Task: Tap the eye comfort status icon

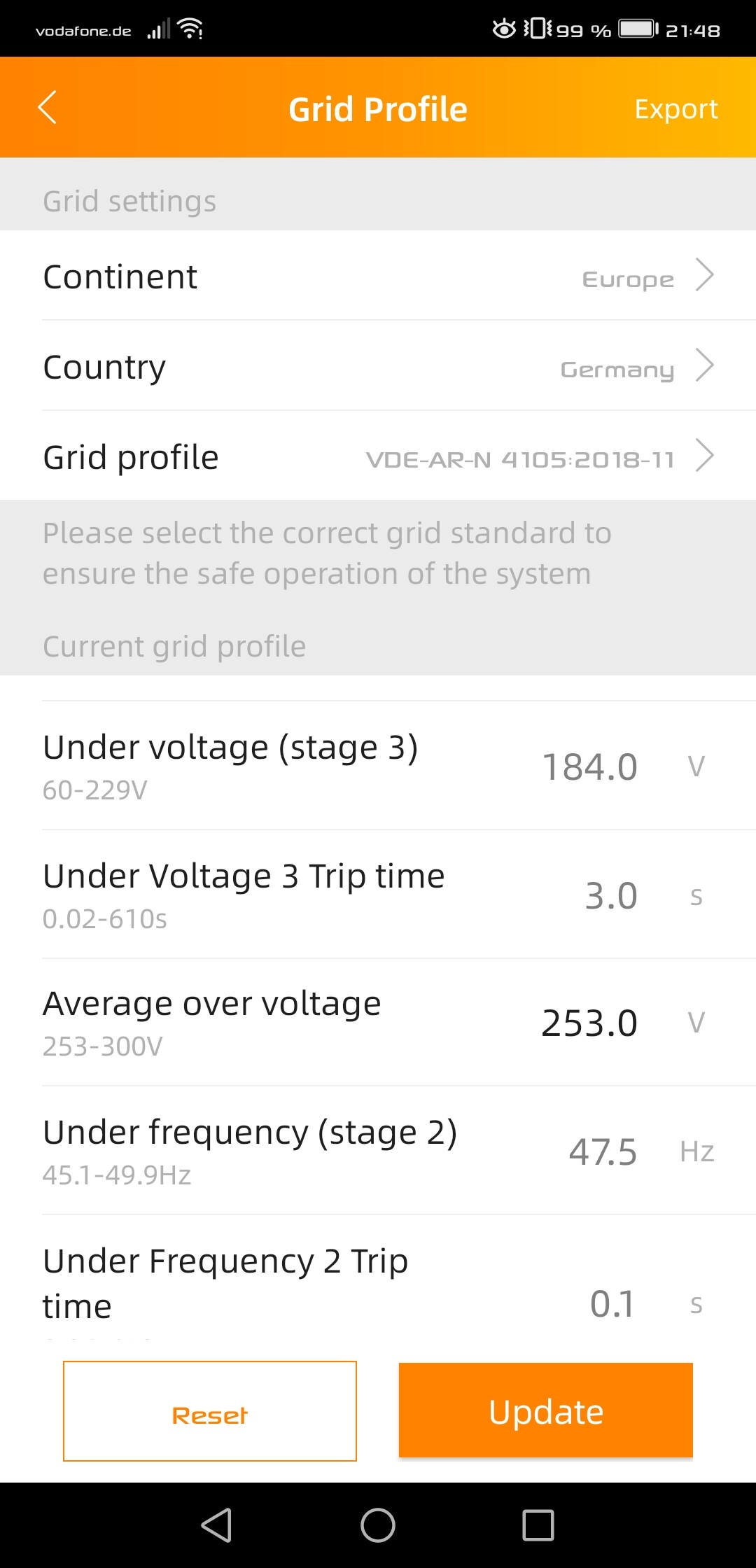Action: [x=504, y=29]
